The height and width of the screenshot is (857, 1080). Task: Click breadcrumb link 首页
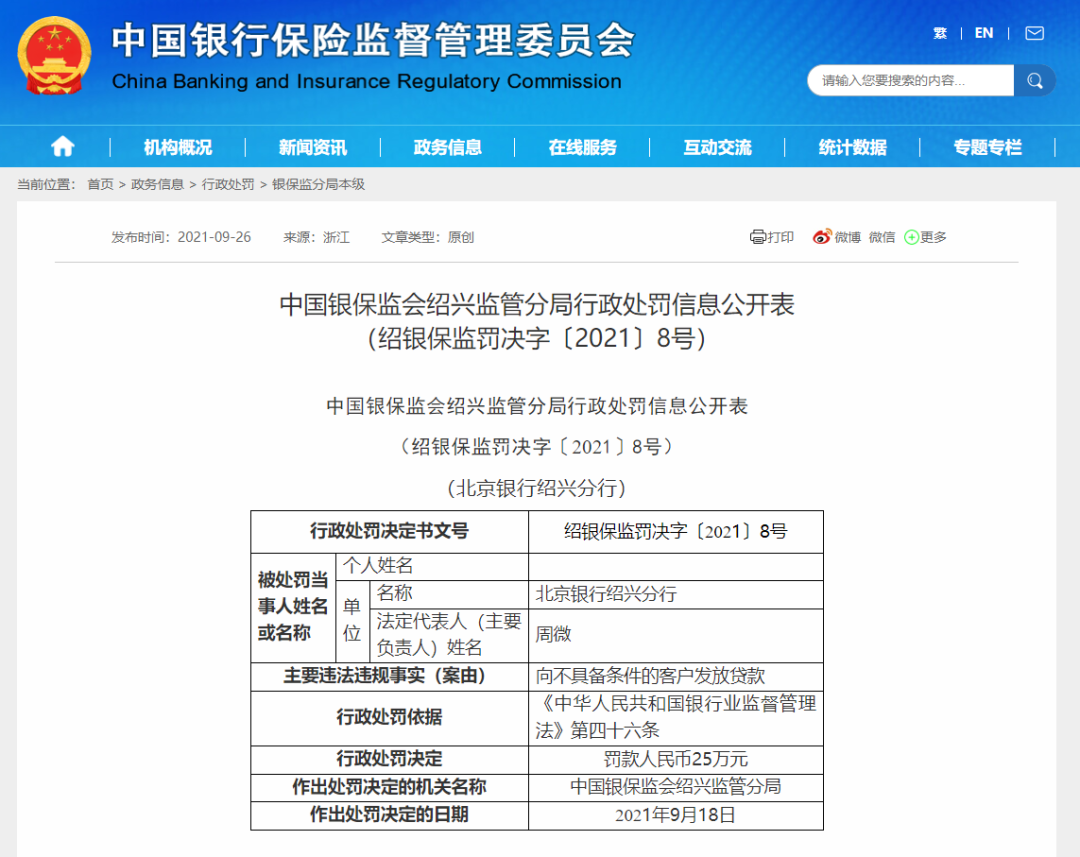click(101, 184)
